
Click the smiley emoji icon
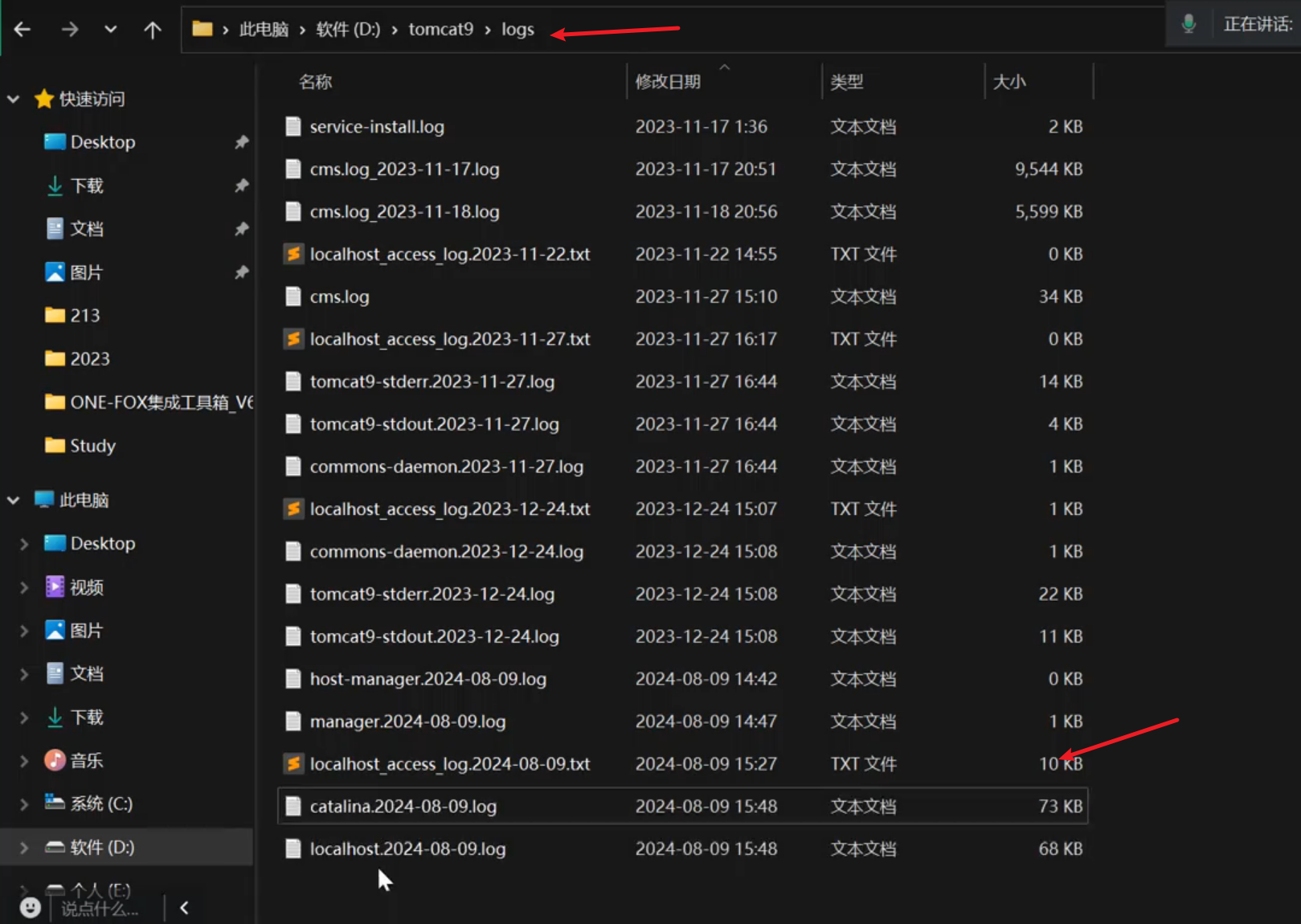pos(30,907)
